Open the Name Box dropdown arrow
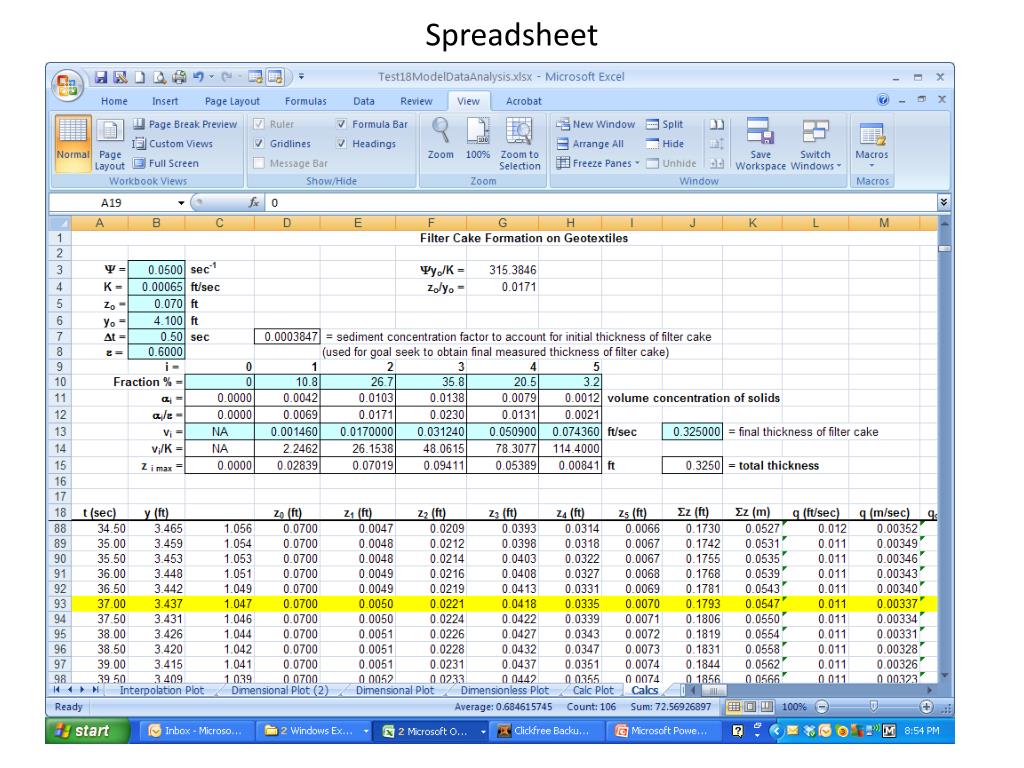This screenshot has width=1024, height=768. (181, 202)
